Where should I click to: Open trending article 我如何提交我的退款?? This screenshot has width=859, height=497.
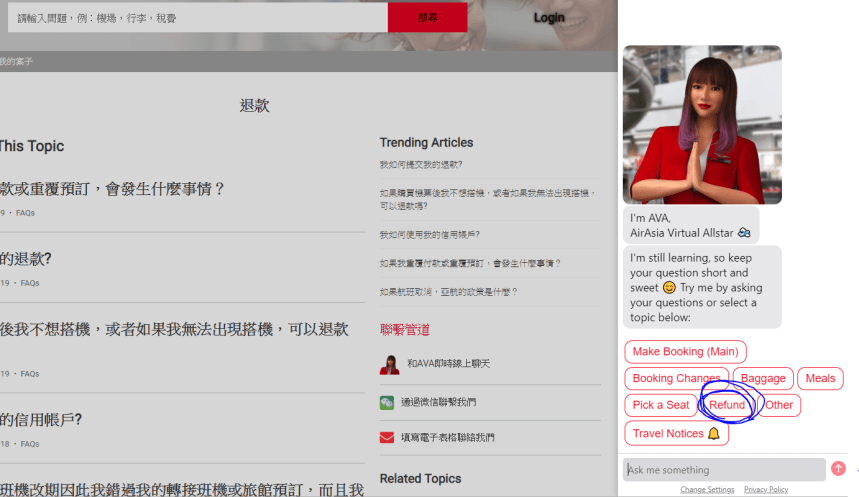[421, 165]
